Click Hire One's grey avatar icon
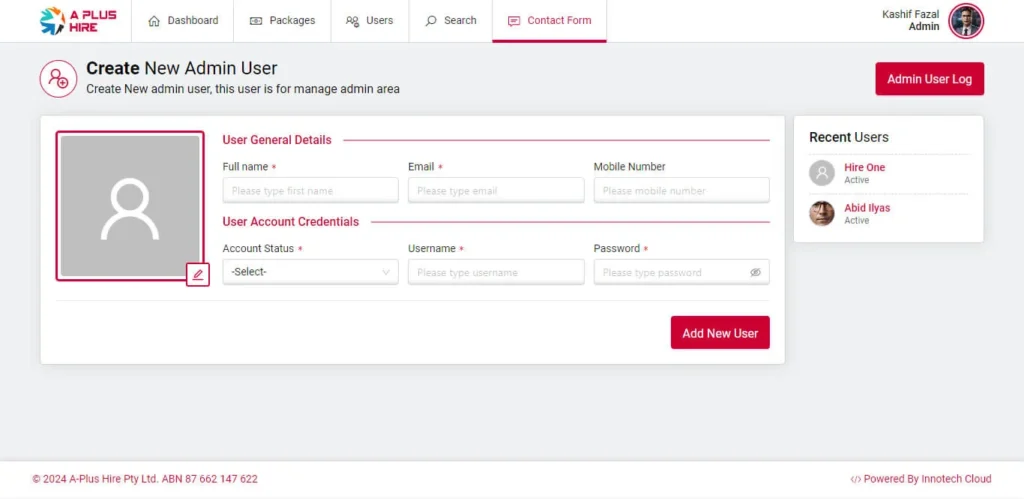The image size is (1024, 499). click(822, 173)
